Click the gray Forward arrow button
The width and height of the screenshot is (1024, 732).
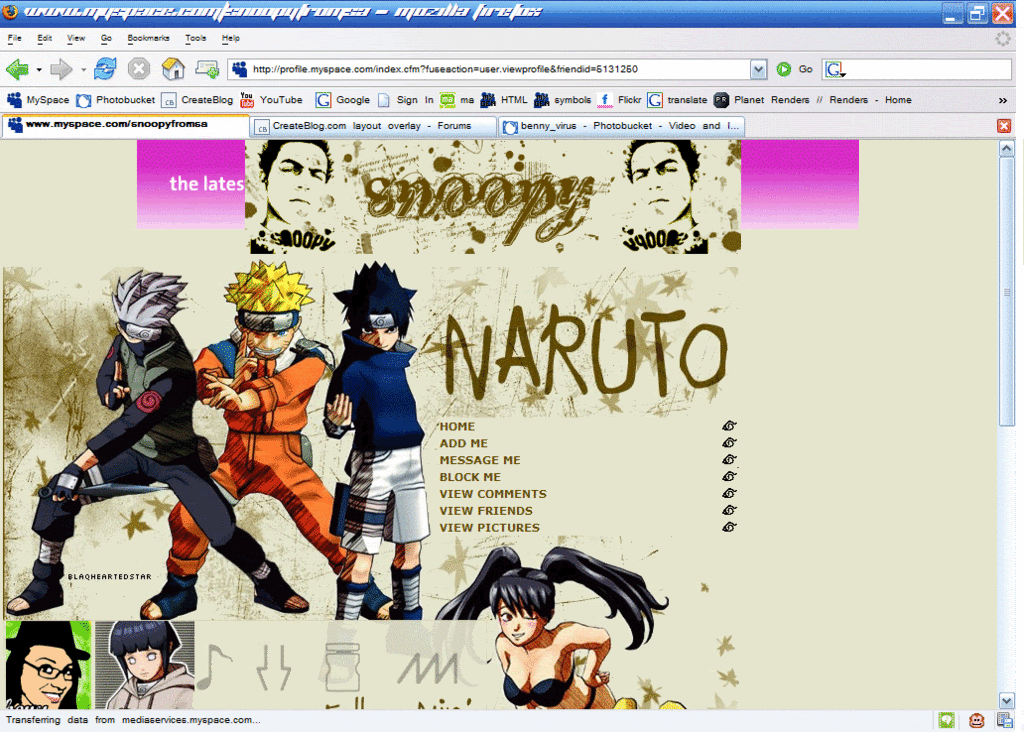tap(61, 69)
